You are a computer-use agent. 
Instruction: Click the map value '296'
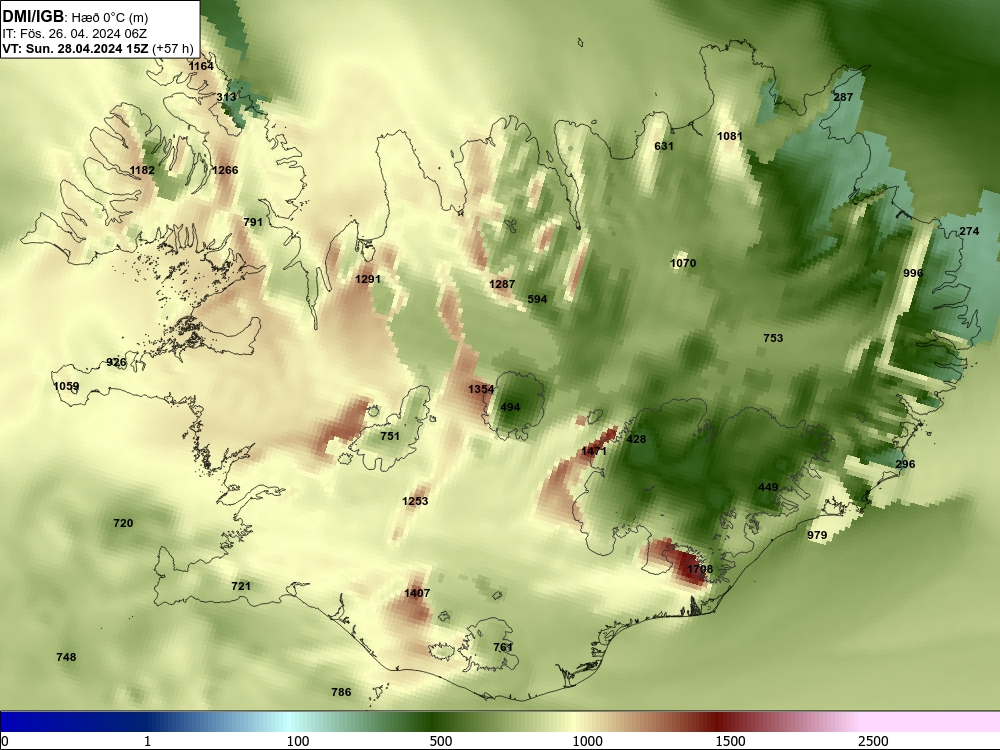coord(906,464)
